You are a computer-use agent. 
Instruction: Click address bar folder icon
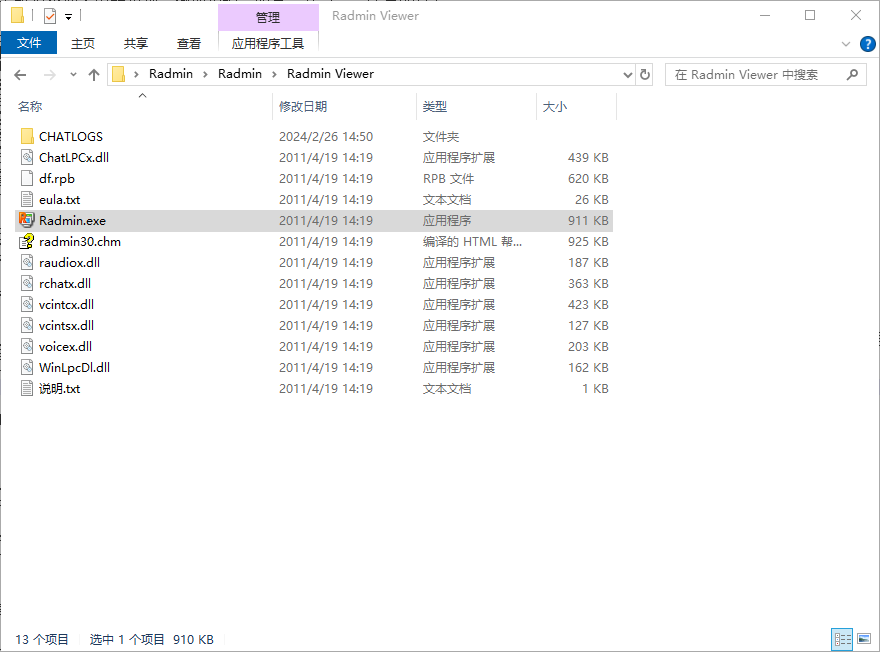[118, 74]
